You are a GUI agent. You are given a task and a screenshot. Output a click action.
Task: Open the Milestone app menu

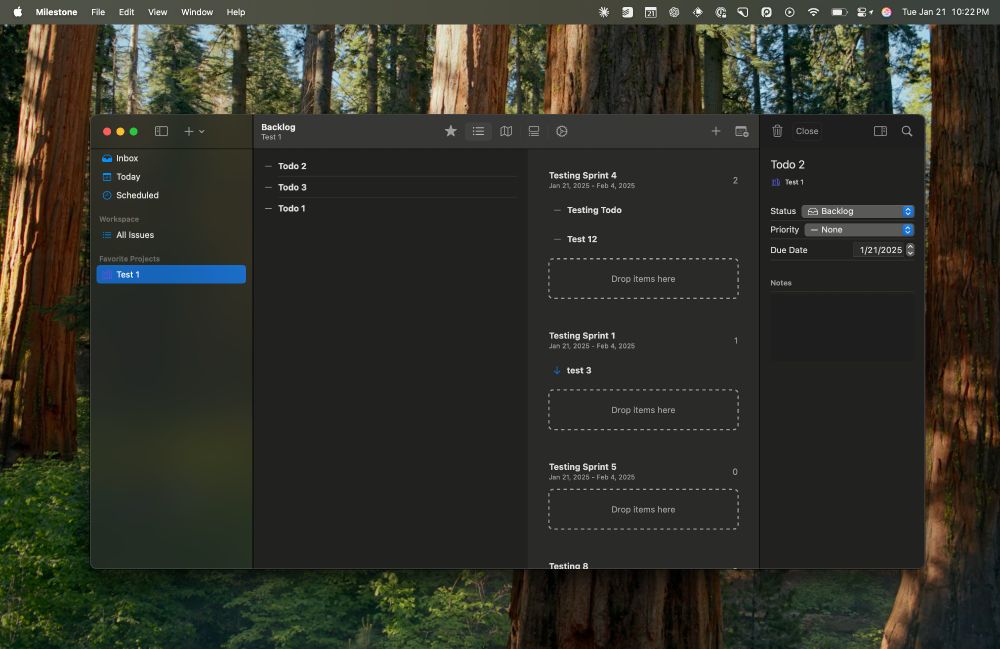(x=56, y=12)
